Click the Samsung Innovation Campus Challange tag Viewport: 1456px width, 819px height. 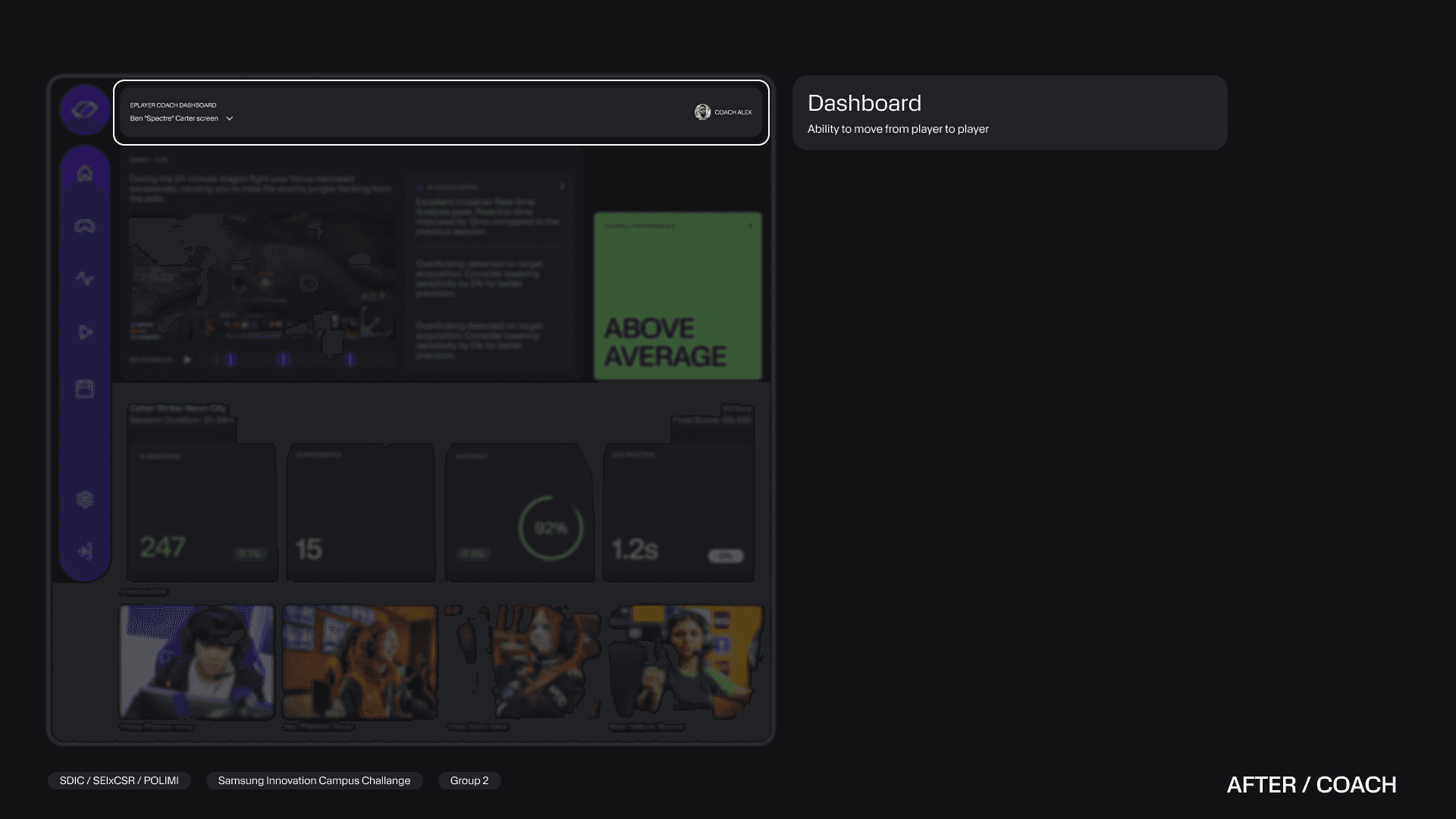tap(314, 780)
